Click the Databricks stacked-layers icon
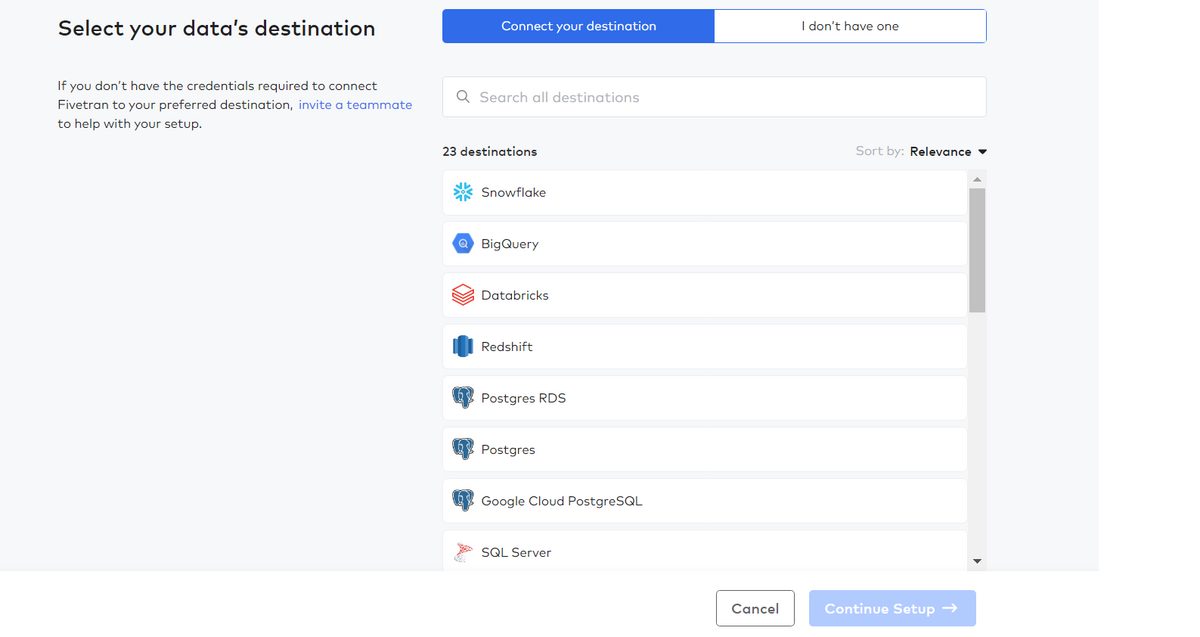Viewport: 1200px width, 637px height. pos(462,295)
